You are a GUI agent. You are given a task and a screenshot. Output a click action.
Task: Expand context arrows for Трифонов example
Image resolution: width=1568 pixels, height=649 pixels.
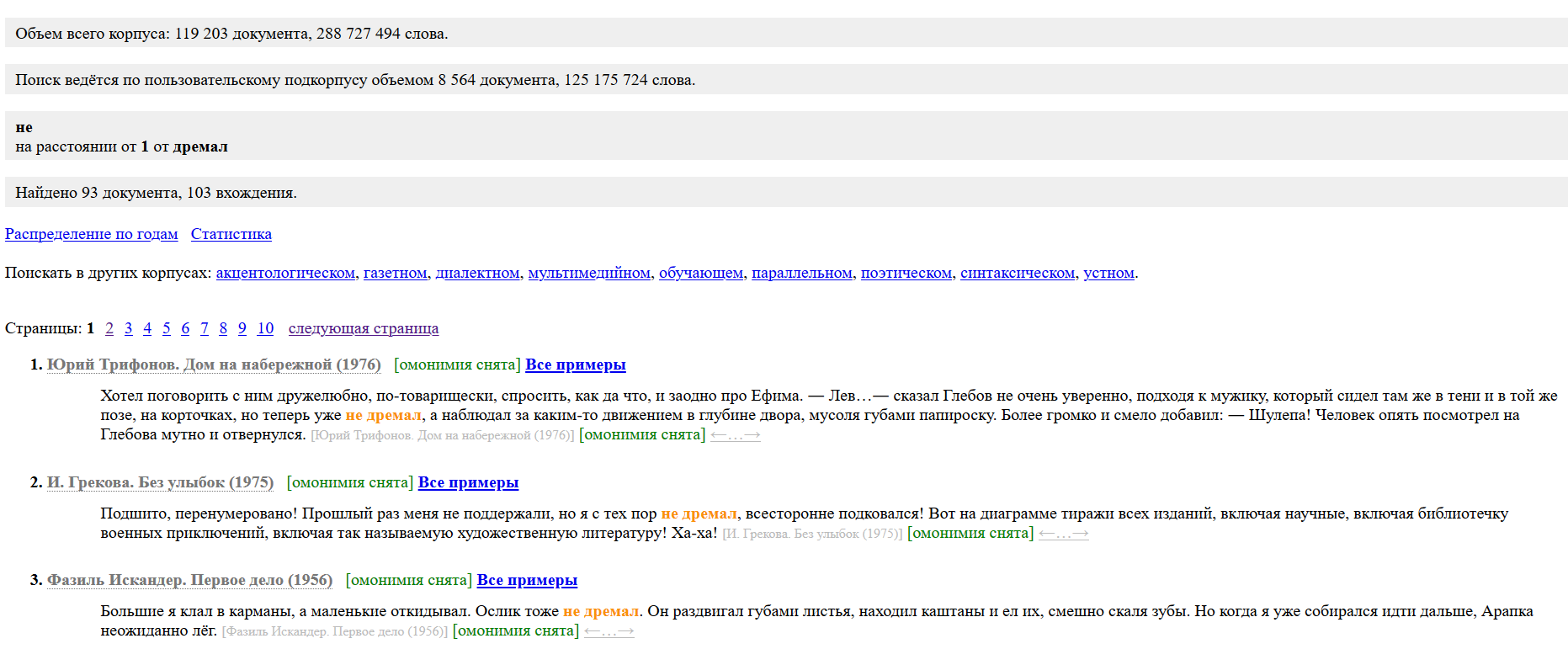[x=735, y=435]
